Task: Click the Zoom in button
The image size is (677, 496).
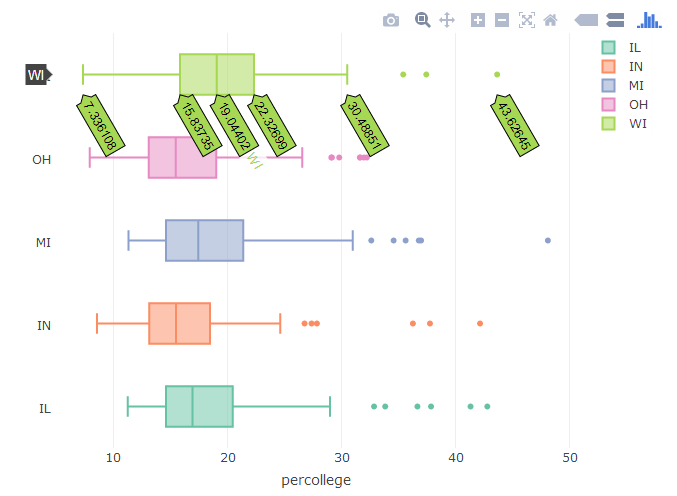Action: point(478,20)
